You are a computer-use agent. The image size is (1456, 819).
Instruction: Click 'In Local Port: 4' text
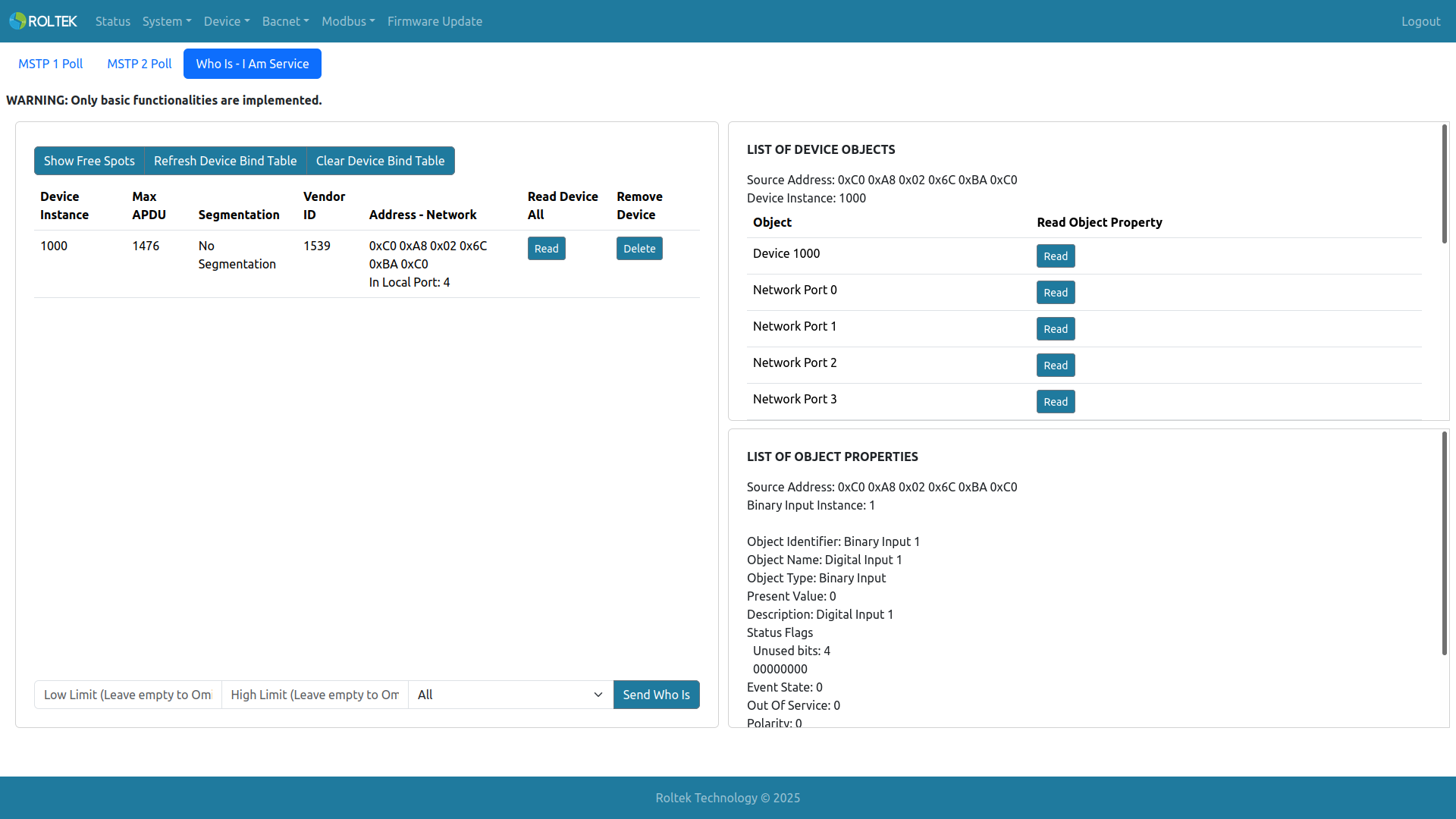click(x=409, y=282)
